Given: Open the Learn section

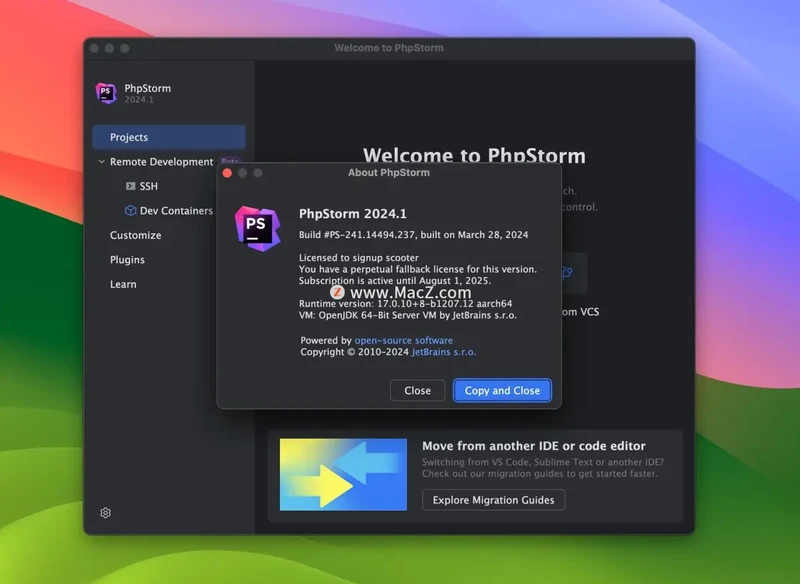Looking at the screenshot, I should (123, 284).
